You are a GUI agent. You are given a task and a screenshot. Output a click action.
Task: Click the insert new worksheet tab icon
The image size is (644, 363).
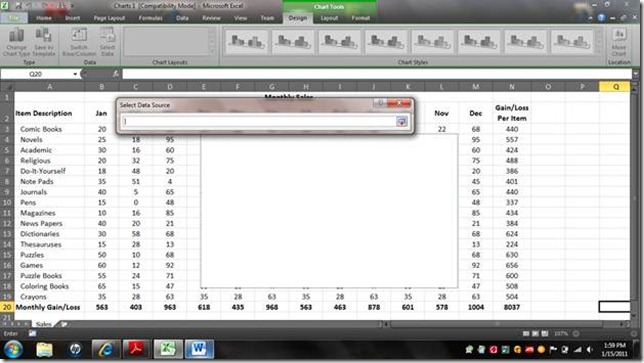point(64,324)
